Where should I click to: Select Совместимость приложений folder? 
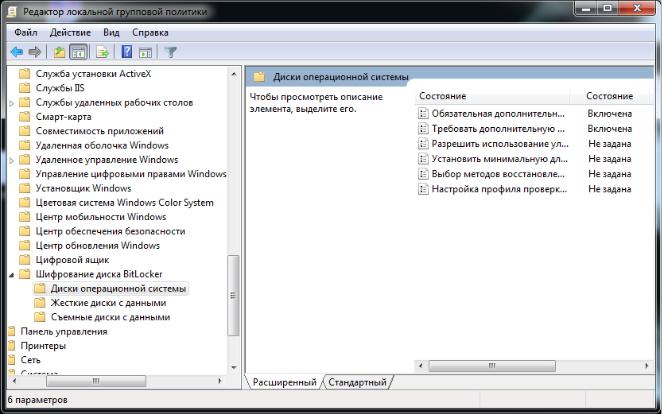pos(100,131)
